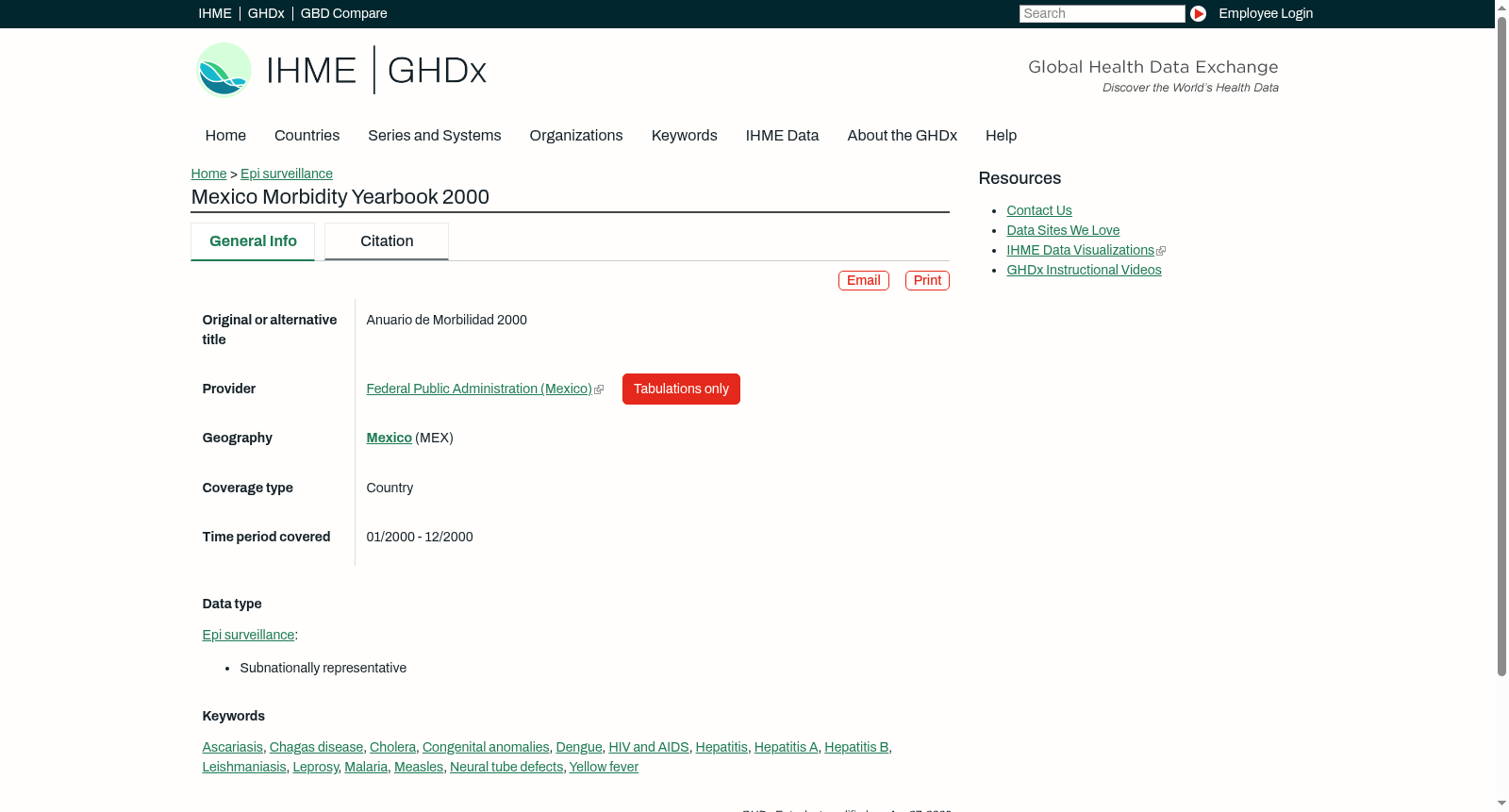Open the Yellow fever keyword link

(x=604, y=767)
